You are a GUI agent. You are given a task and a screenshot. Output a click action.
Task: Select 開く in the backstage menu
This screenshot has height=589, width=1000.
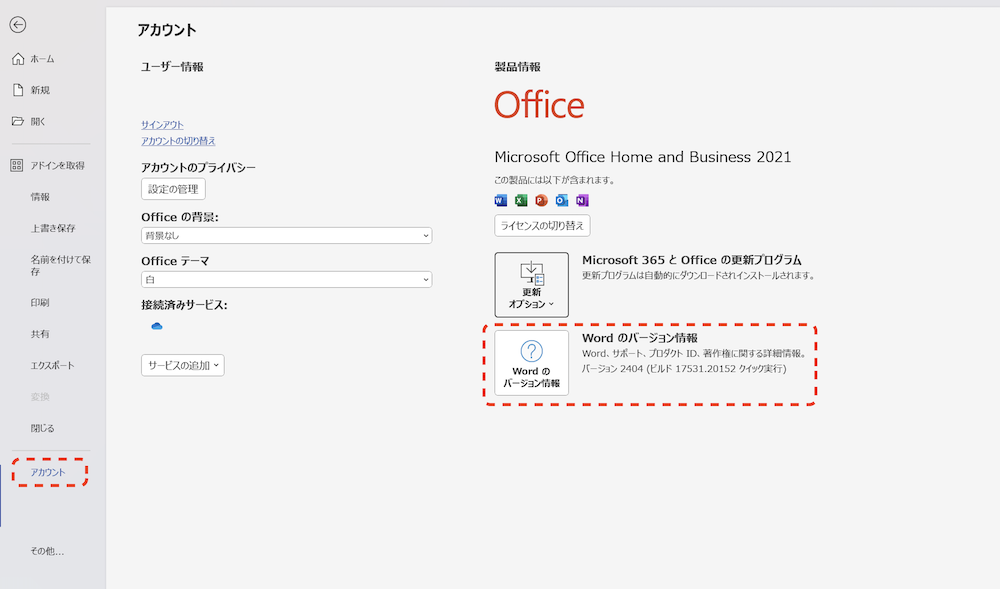[x=38, y=121]
